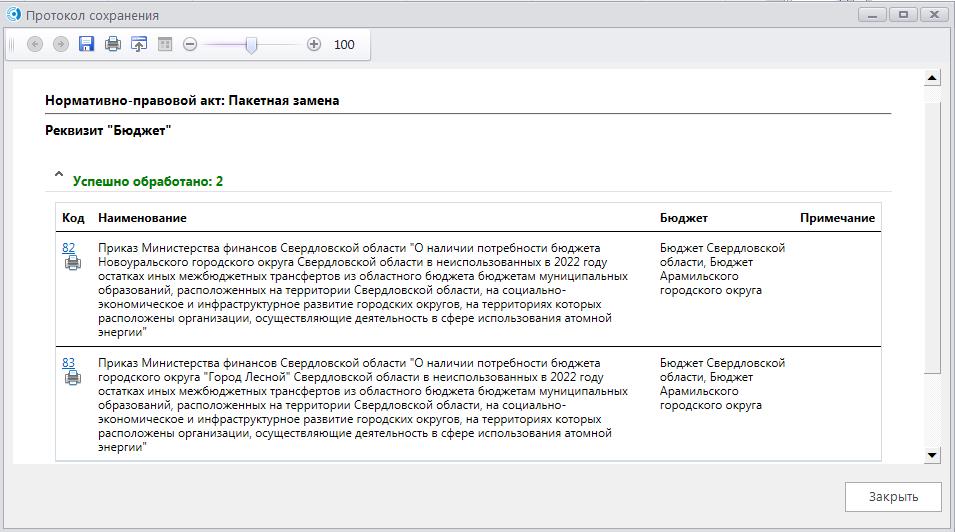This screenshot has height=532, width=955.
Task: Zoom in with the plus icon
Action: [314, 44]
